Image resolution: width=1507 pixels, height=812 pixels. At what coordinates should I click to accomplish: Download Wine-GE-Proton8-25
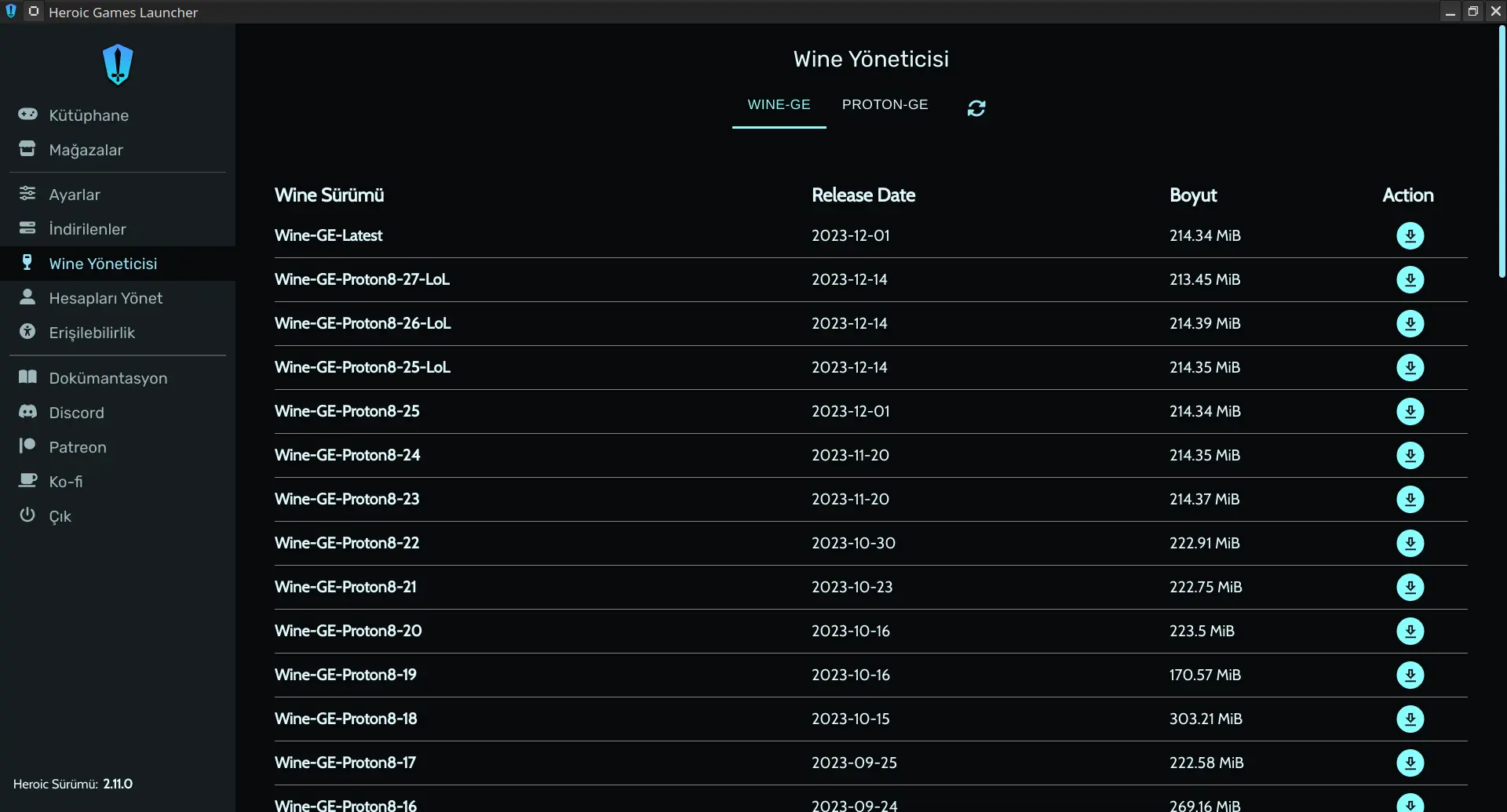[1410, 411]
